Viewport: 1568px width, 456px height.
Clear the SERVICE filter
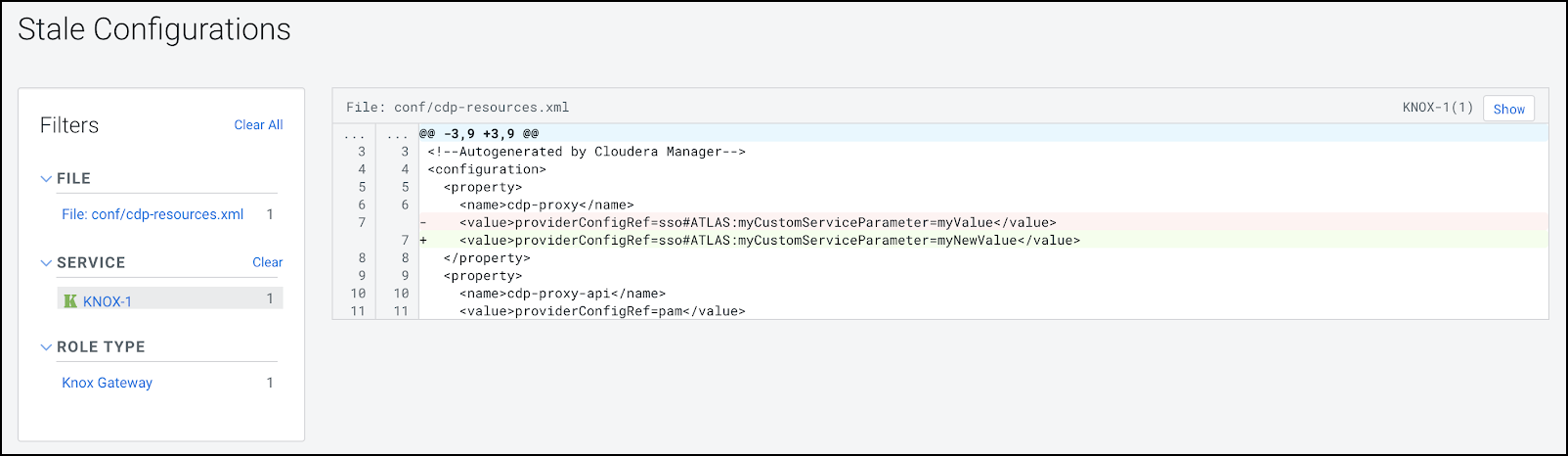(267, 262)
